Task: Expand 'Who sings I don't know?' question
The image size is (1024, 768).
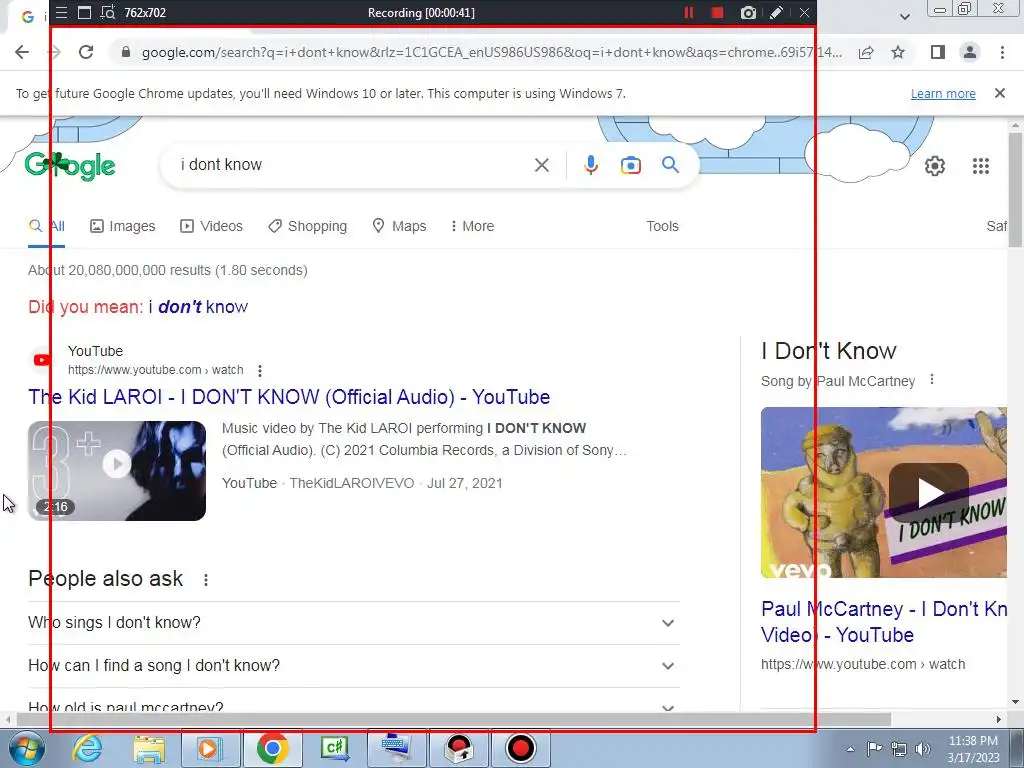Action: [353, 622]
